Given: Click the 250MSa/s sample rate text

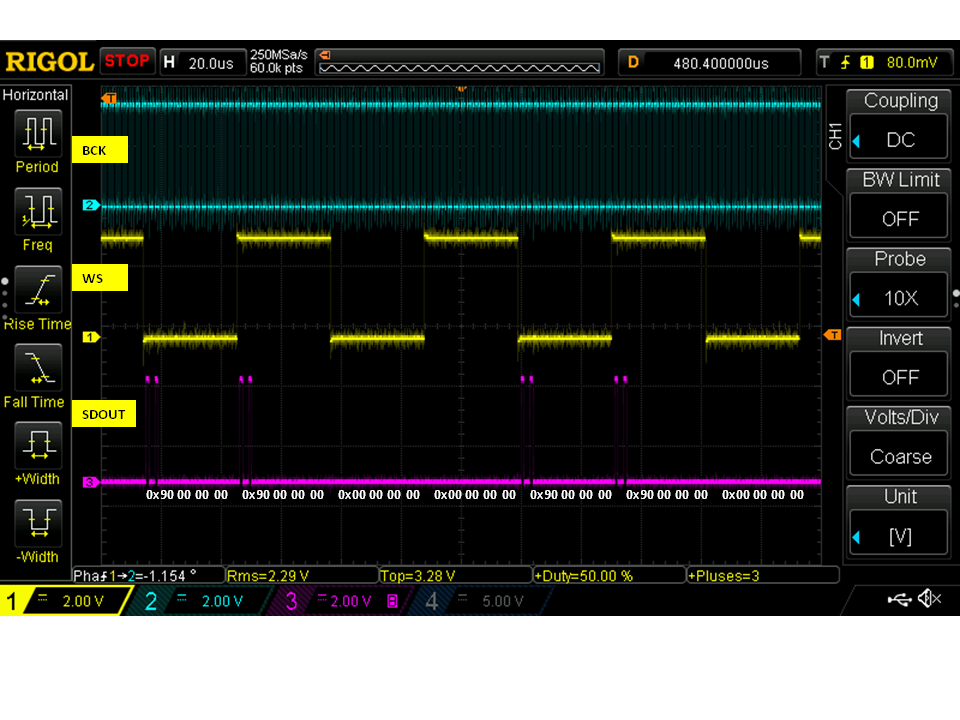Looking at the screenshot, I should pos(279,54).
